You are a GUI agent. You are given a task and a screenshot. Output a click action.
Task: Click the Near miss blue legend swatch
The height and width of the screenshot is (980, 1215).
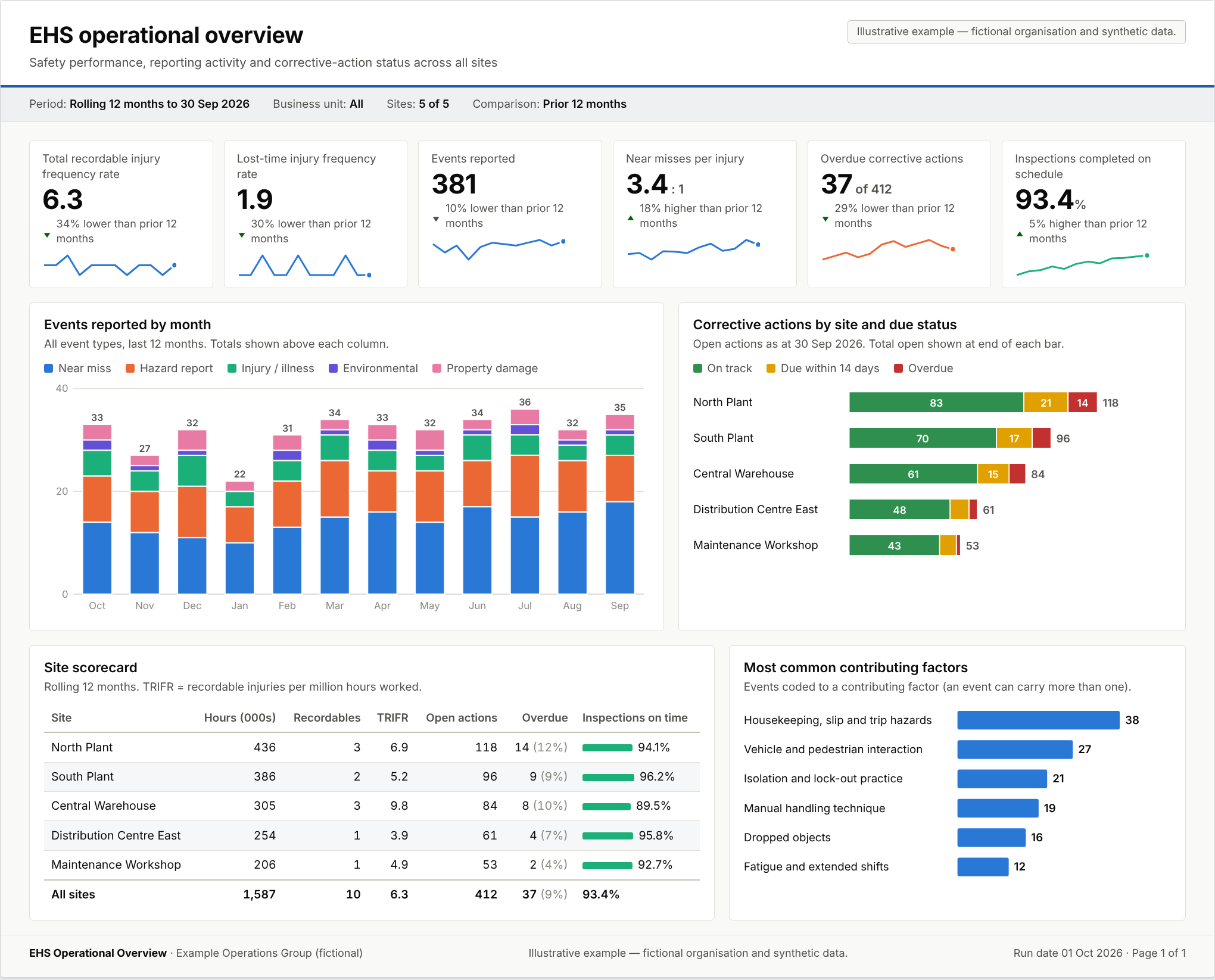(x=49, y=369)
